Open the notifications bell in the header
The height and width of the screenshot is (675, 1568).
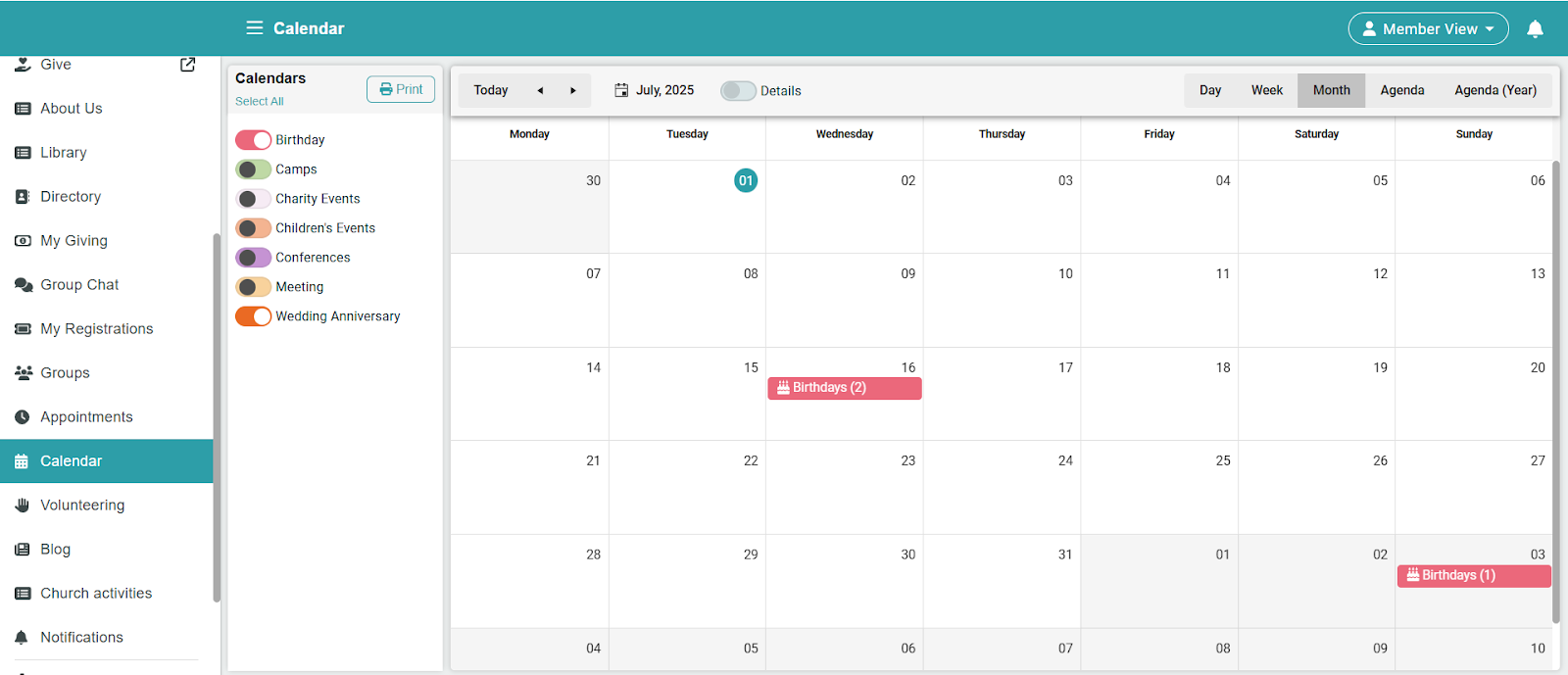coord(1535,29)
